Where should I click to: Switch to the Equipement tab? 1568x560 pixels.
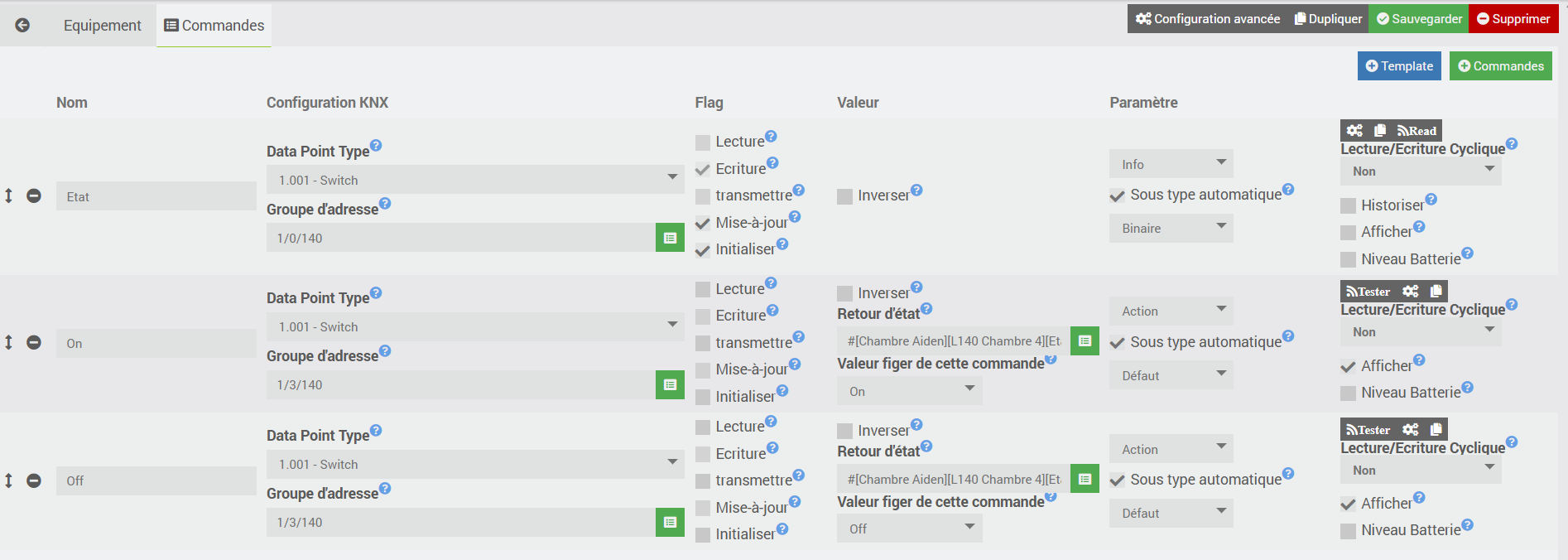[x=102, y=26]
